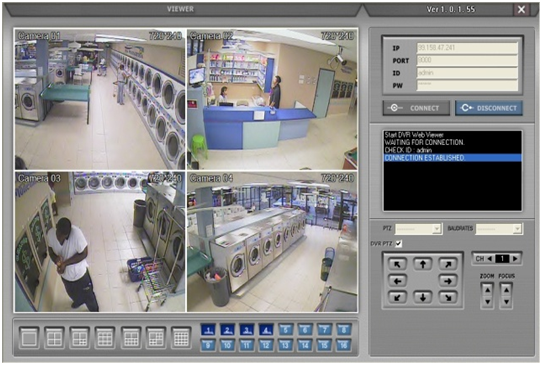Click the IP address input field
The height and width of the screenshot is (365, 542).
[467, 48]
